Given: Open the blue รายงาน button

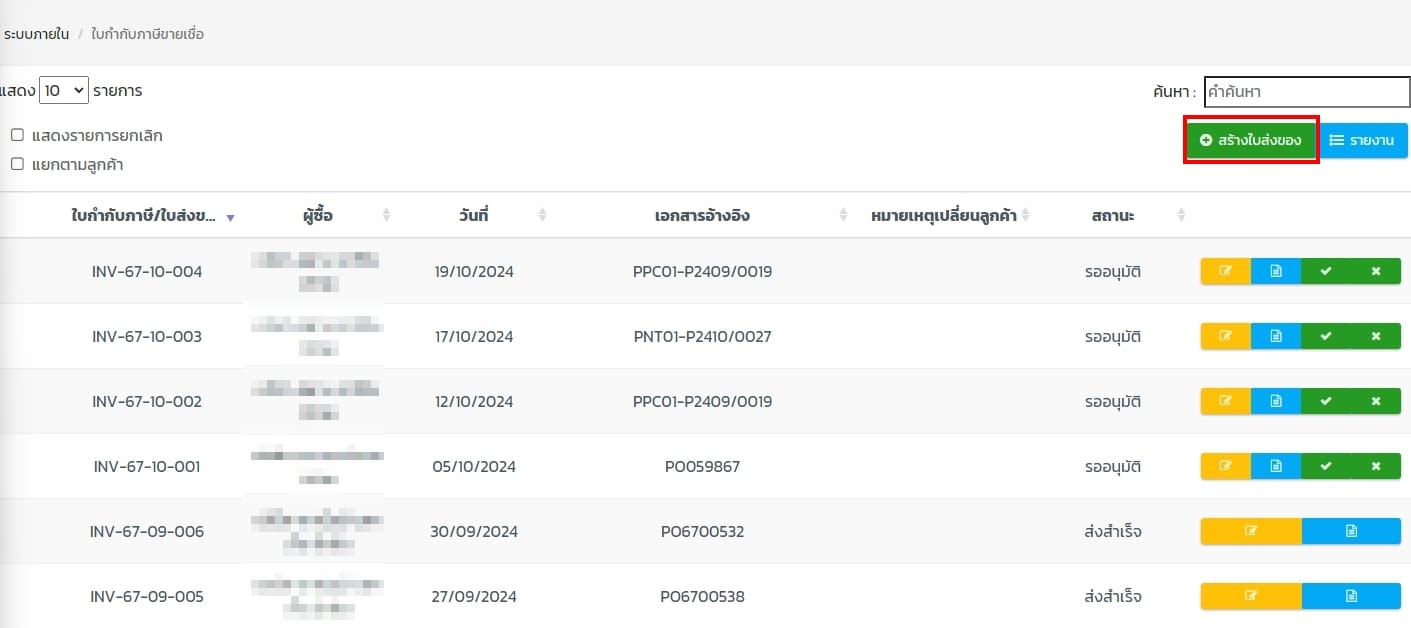Looking at the screenshot, I should pos(1364,141).
